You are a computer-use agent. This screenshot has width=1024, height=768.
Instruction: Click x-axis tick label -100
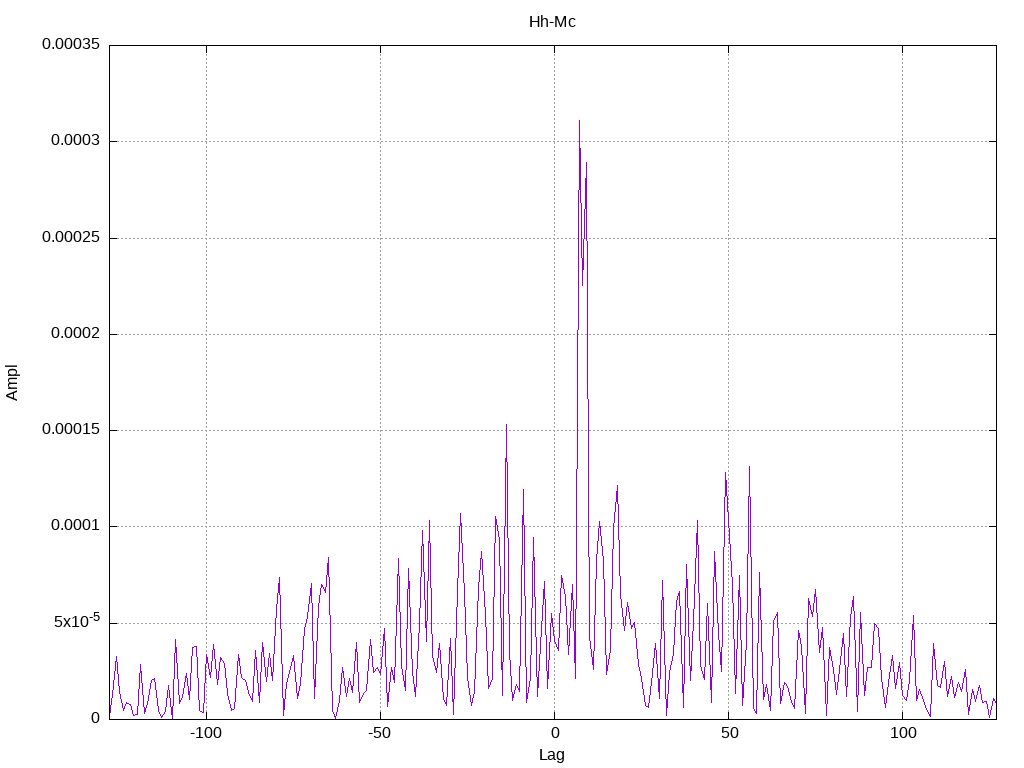pos(206,733)
